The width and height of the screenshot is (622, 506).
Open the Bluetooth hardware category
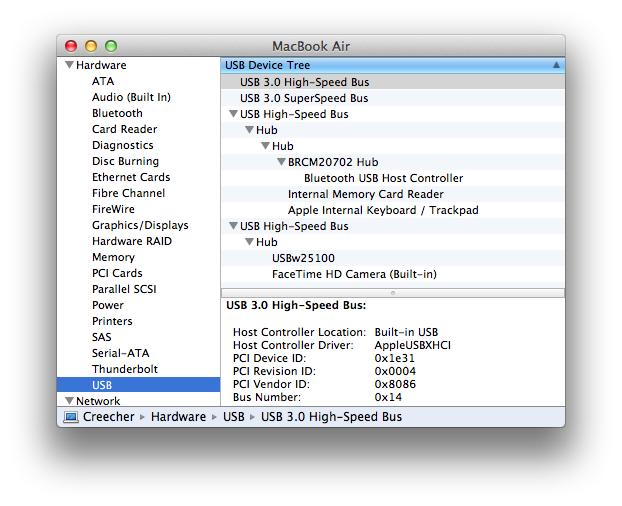tap(117, 113)
